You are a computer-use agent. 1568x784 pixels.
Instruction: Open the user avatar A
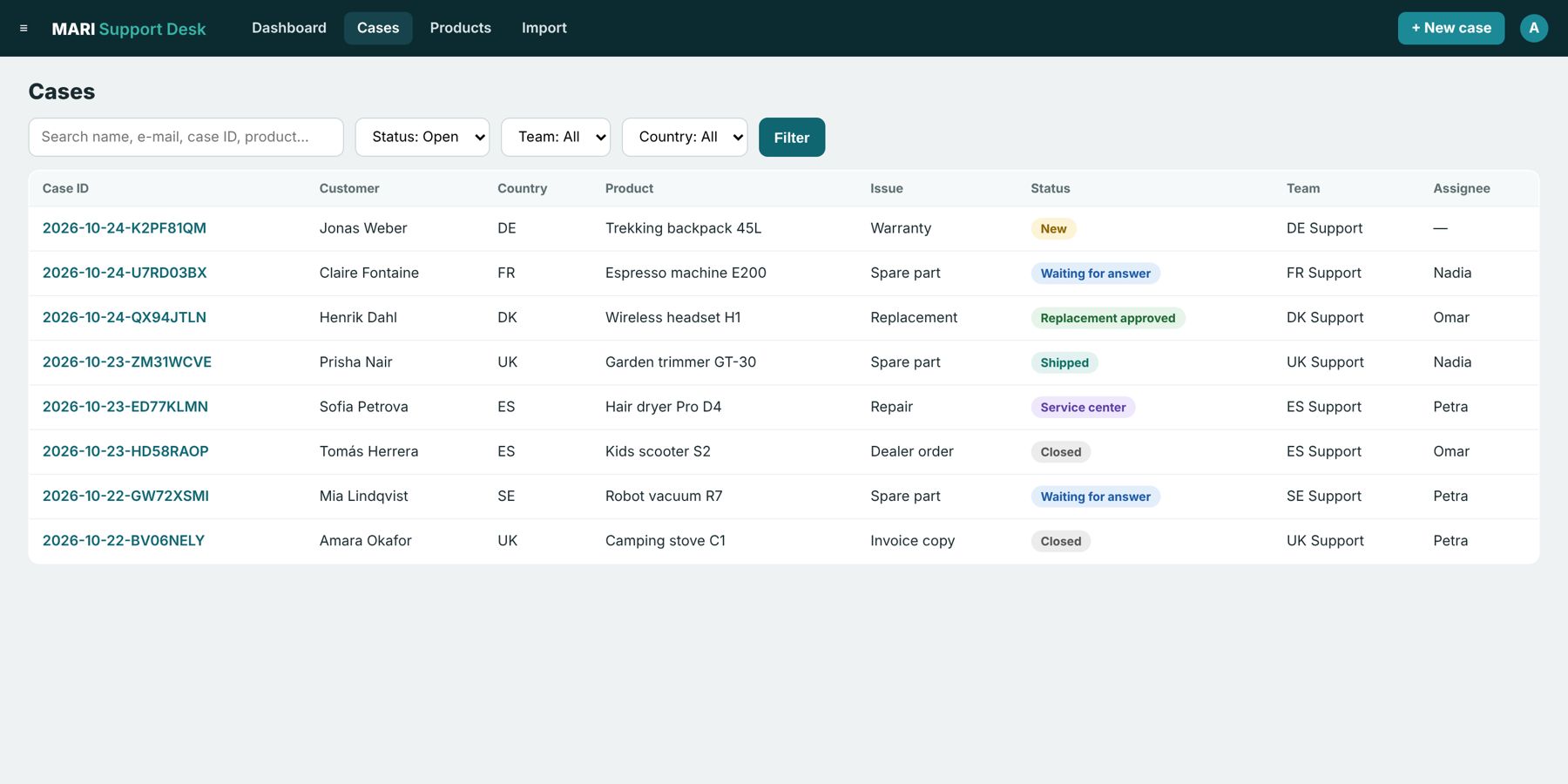[1534, 28]
